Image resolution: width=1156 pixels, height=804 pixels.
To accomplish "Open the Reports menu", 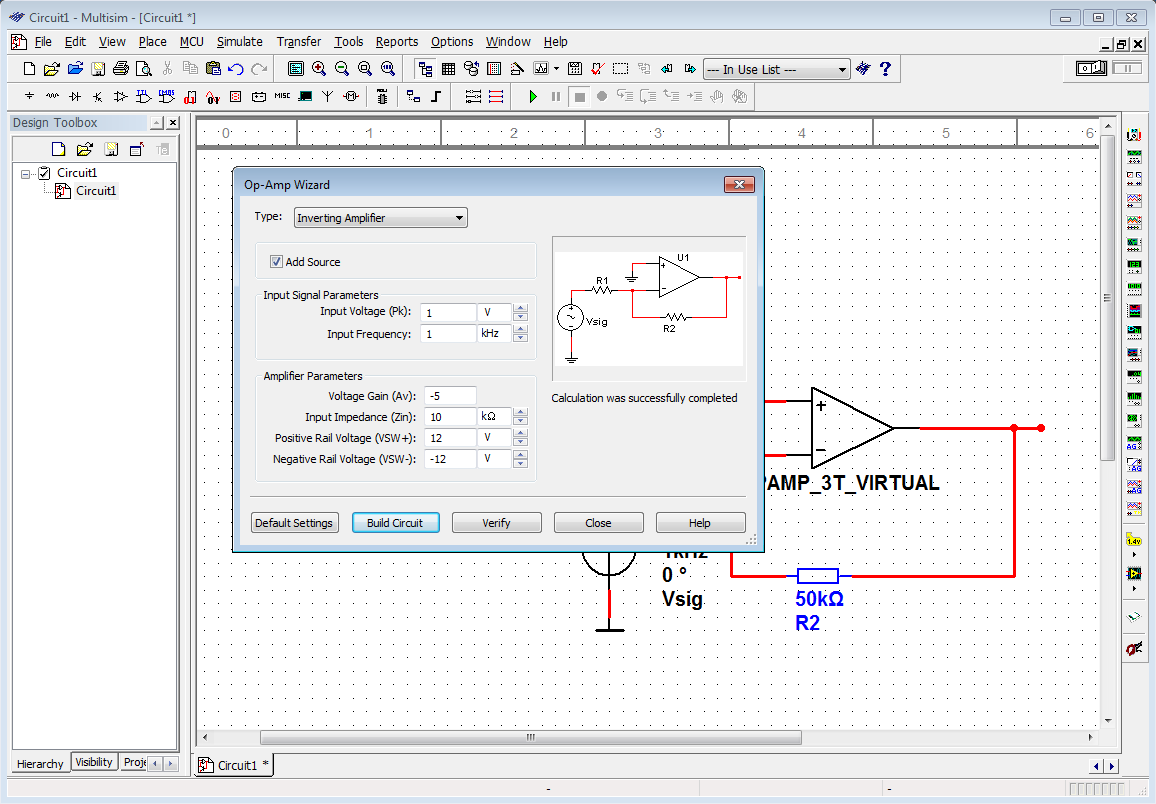I will point(397,42).
